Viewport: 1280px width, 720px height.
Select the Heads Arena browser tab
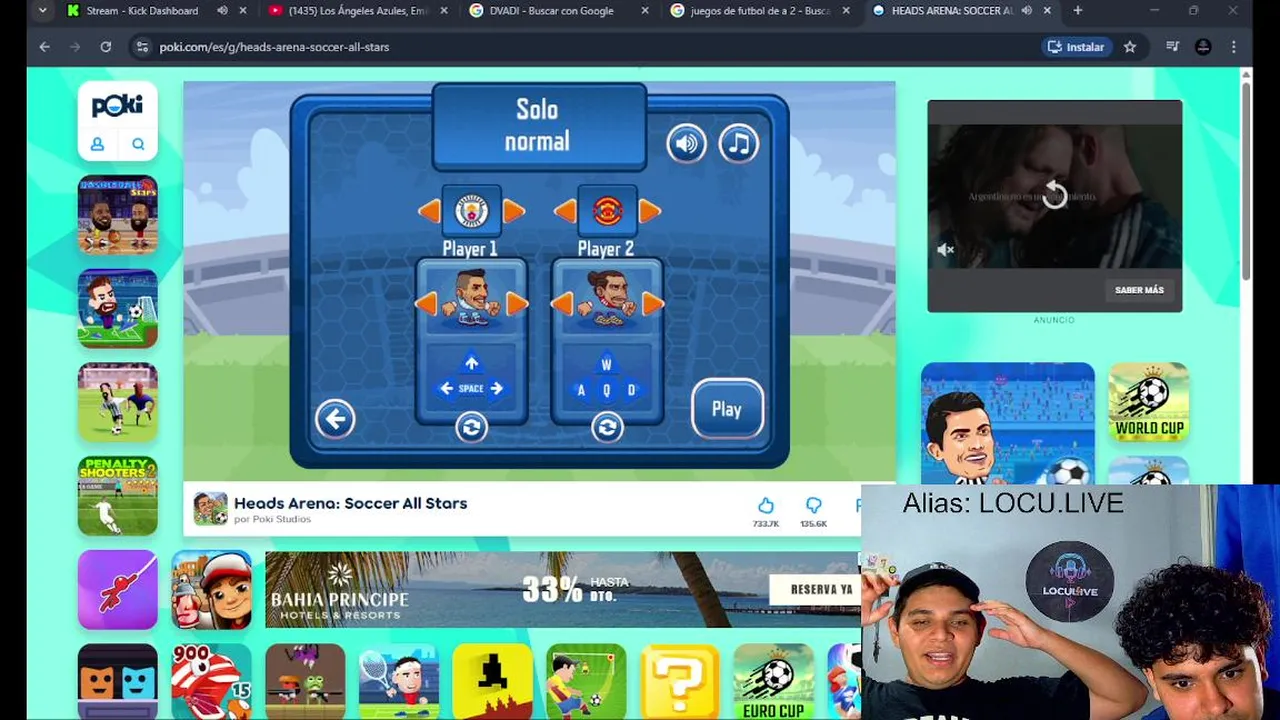952,11
